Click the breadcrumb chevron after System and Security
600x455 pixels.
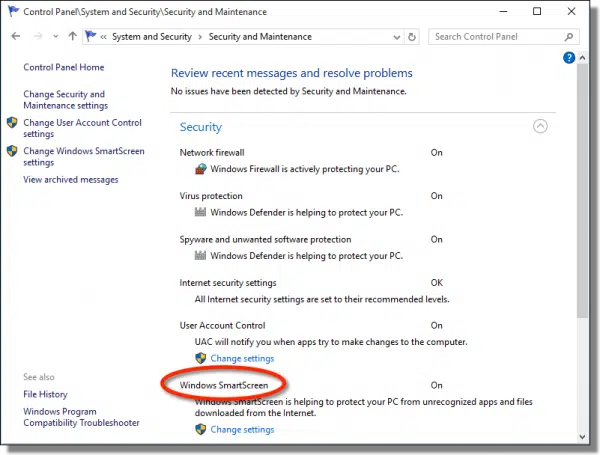coord(200,37)
